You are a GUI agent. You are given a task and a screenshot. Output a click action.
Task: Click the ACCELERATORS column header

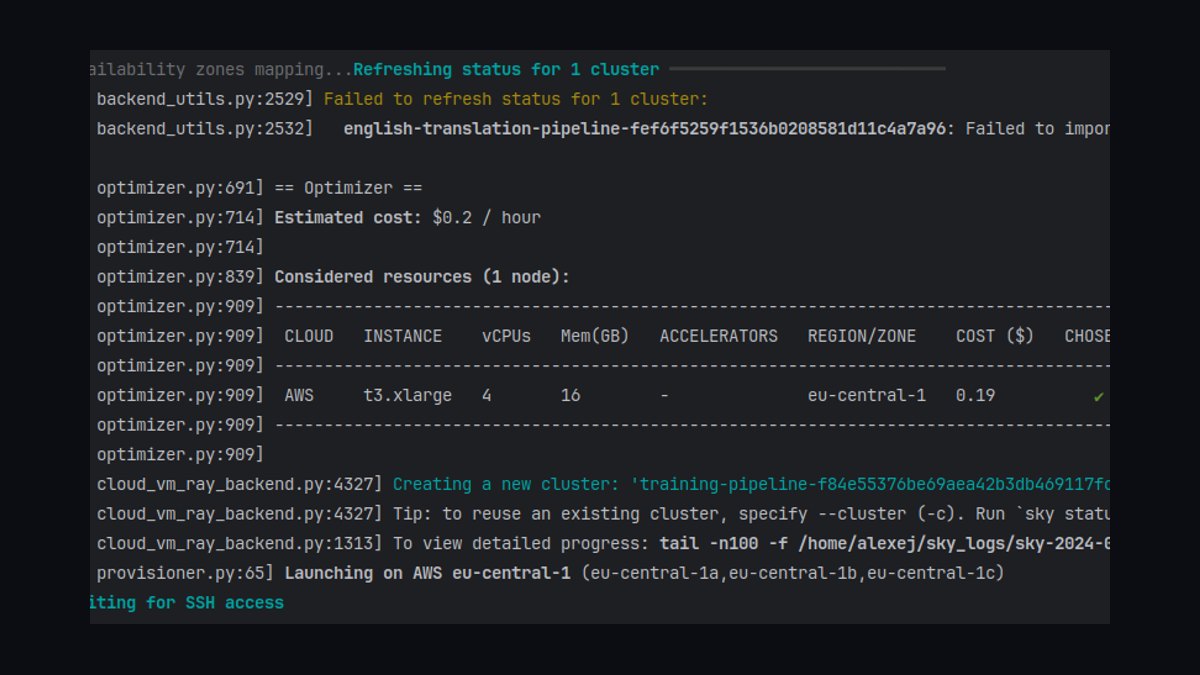coord(719,336)
